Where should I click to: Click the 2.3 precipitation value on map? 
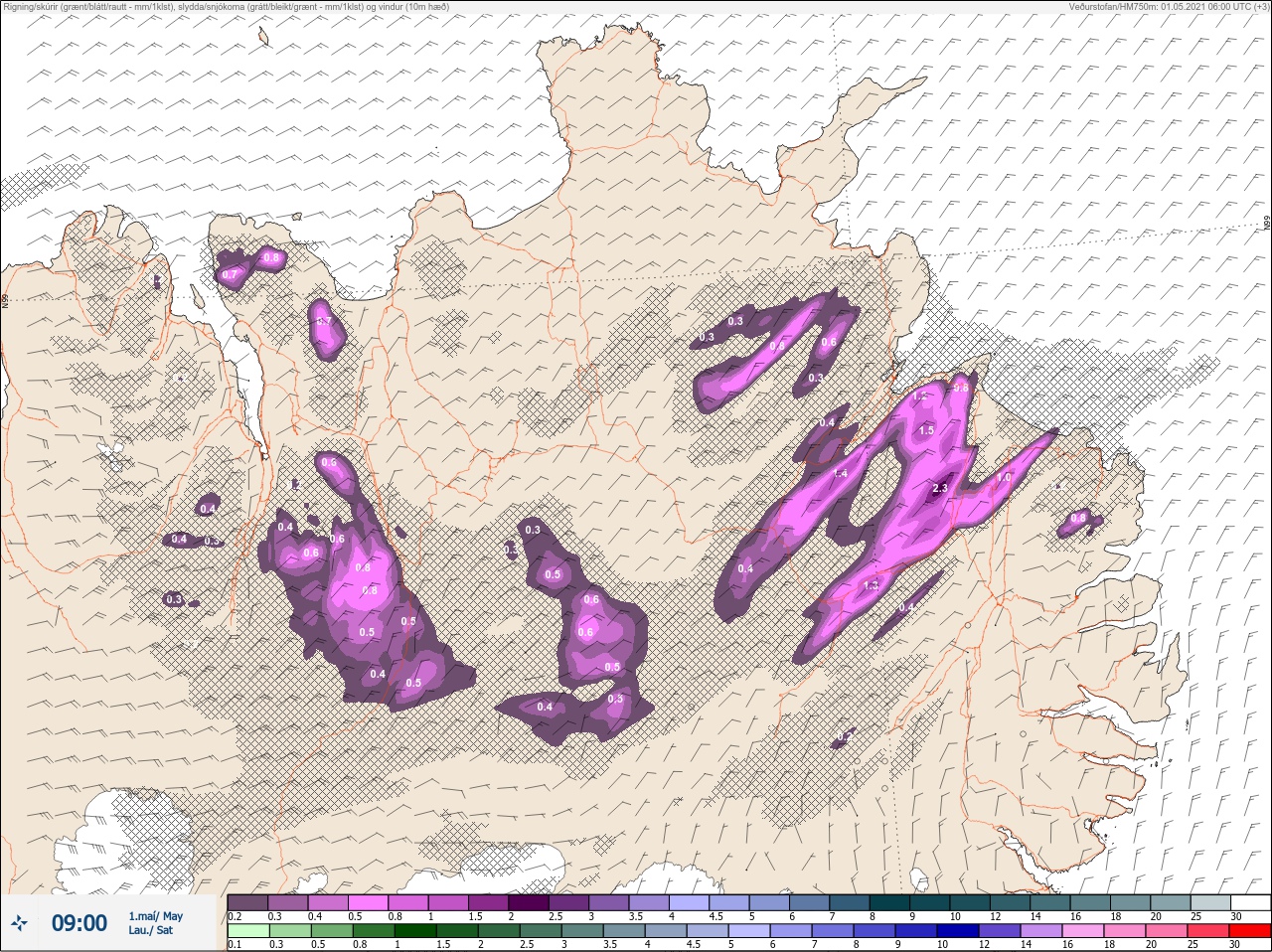tap(940, 488)
